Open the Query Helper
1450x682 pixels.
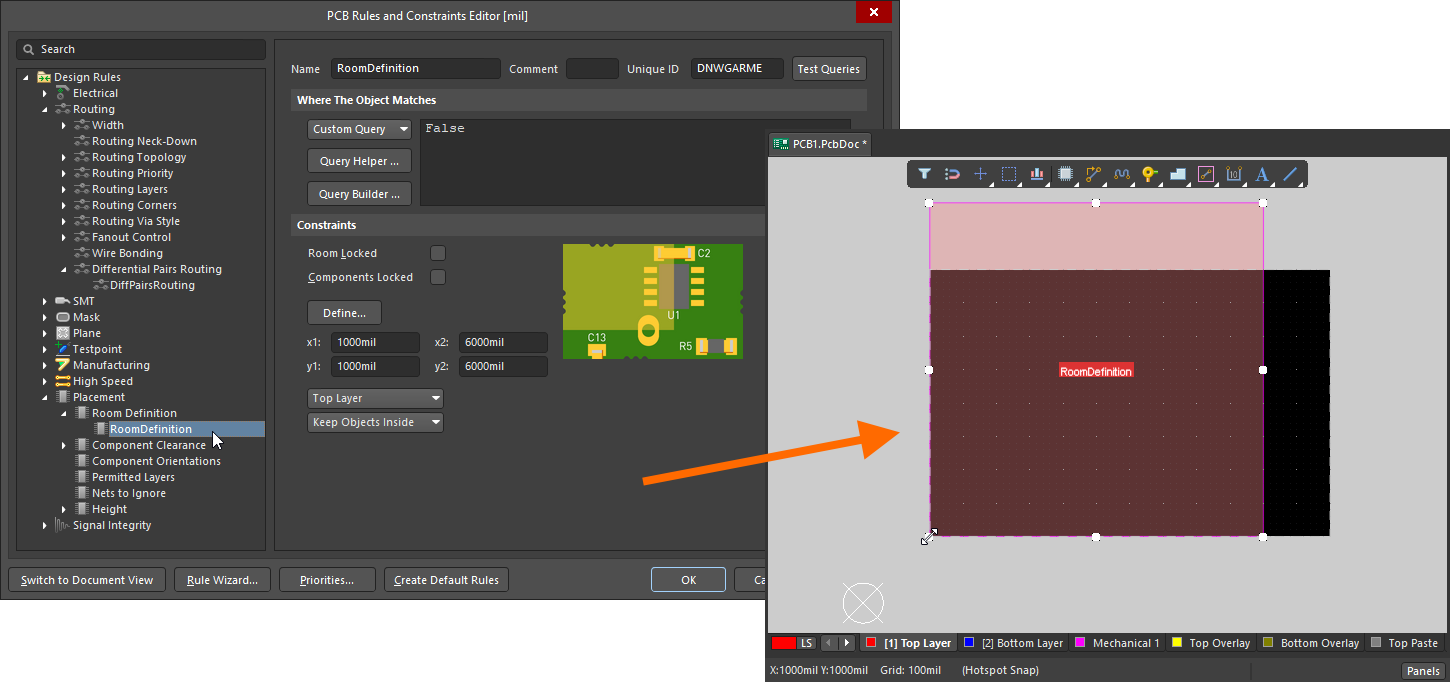coord(359,161)
